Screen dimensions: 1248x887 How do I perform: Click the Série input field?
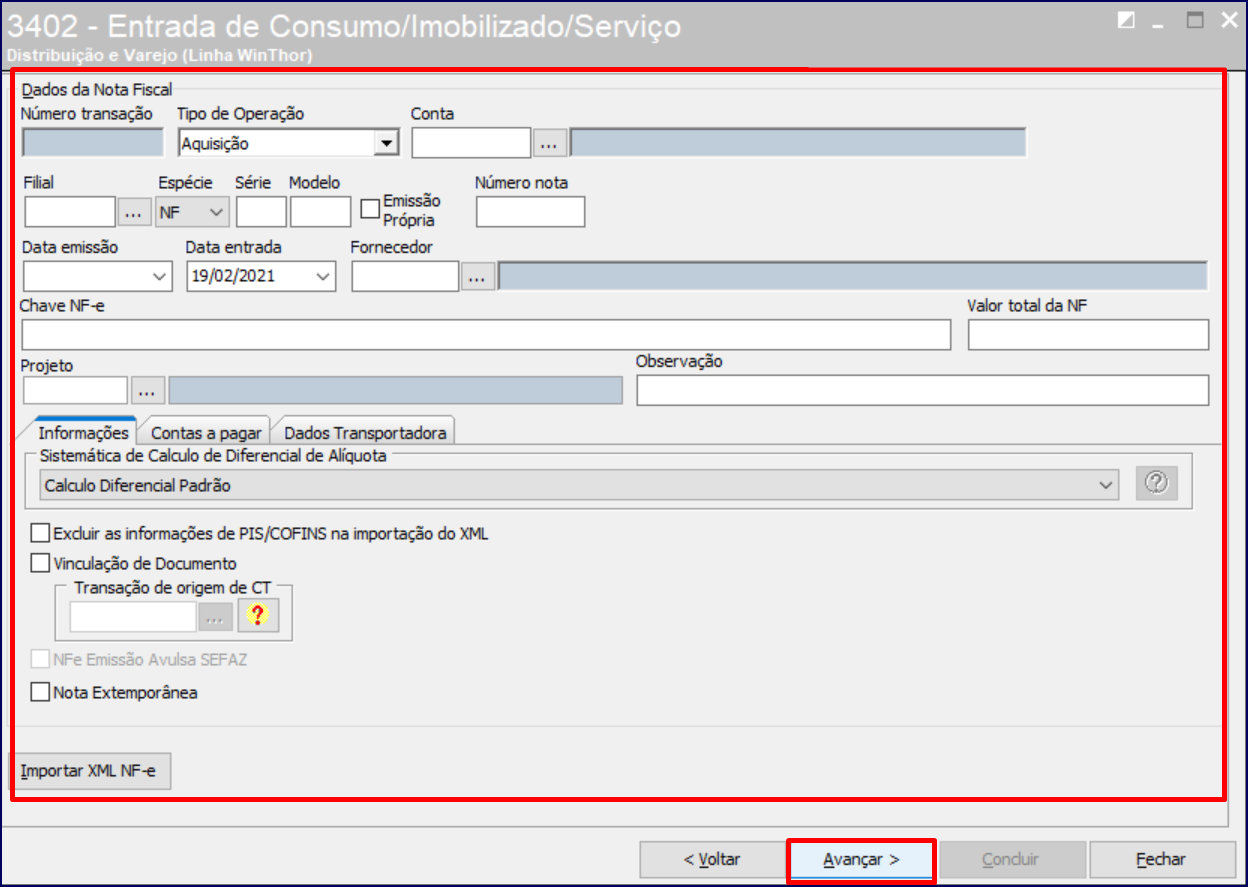262,212
